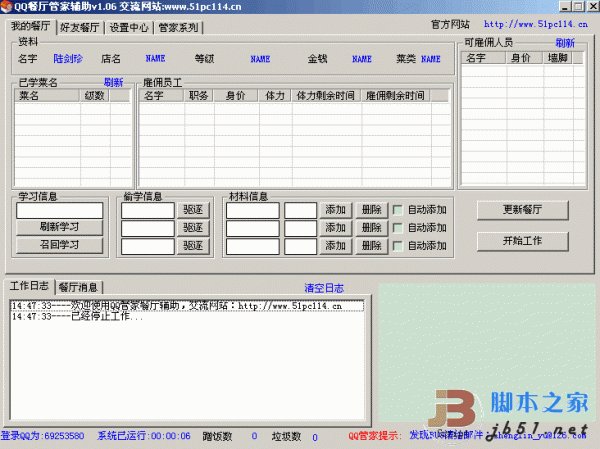Switch to the 我的餐厅 tab
Image resolution: width=600 pixels, height=449 pixels.
[31, 26]
